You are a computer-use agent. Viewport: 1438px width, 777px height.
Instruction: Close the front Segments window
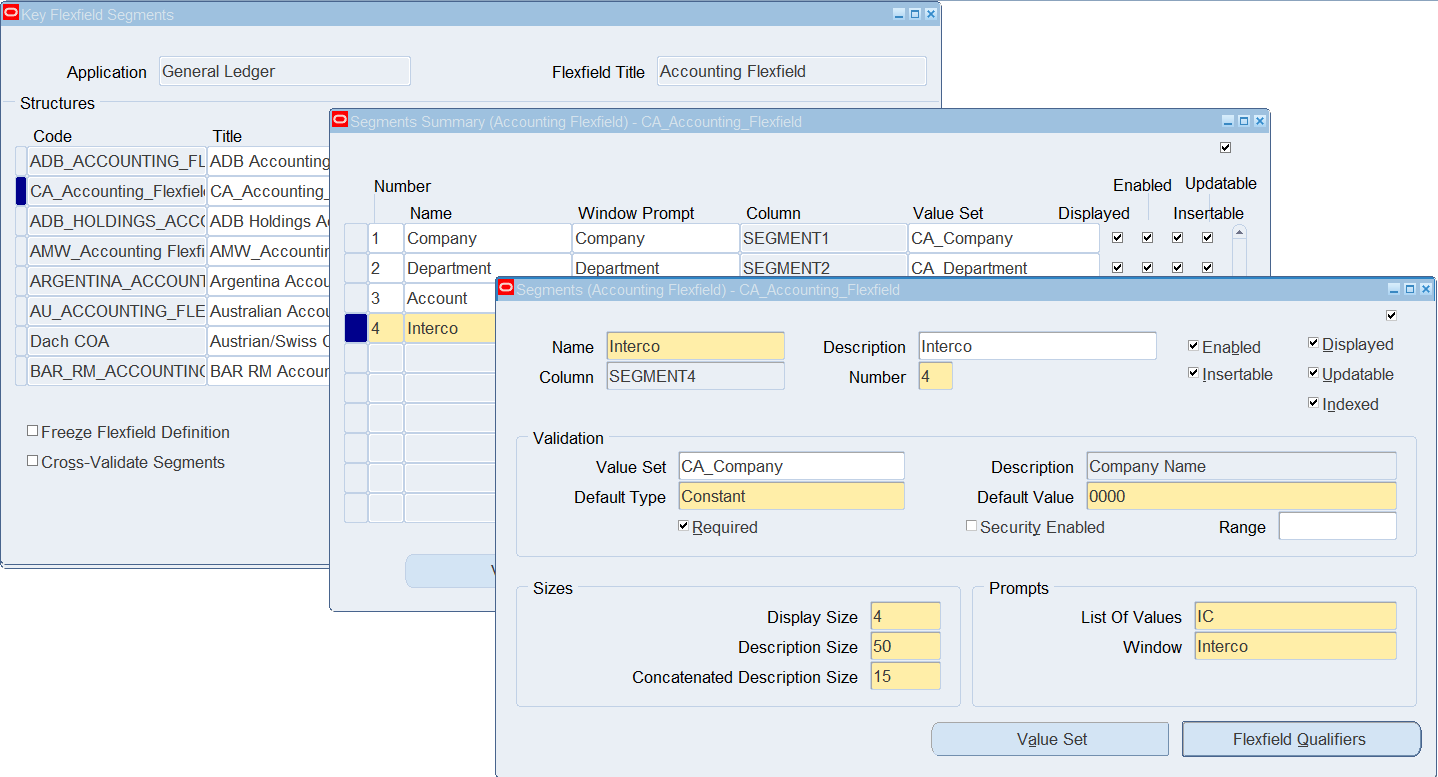pos(1426,289)
